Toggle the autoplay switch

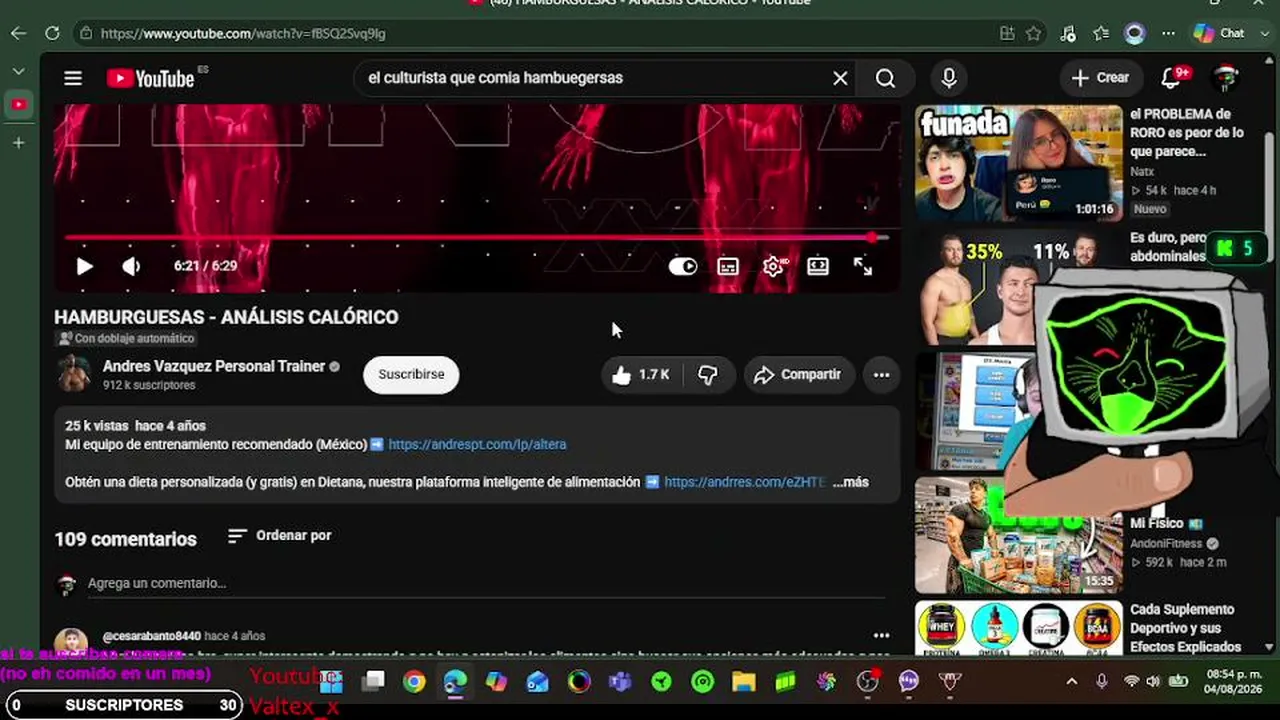tap(683, 266)
